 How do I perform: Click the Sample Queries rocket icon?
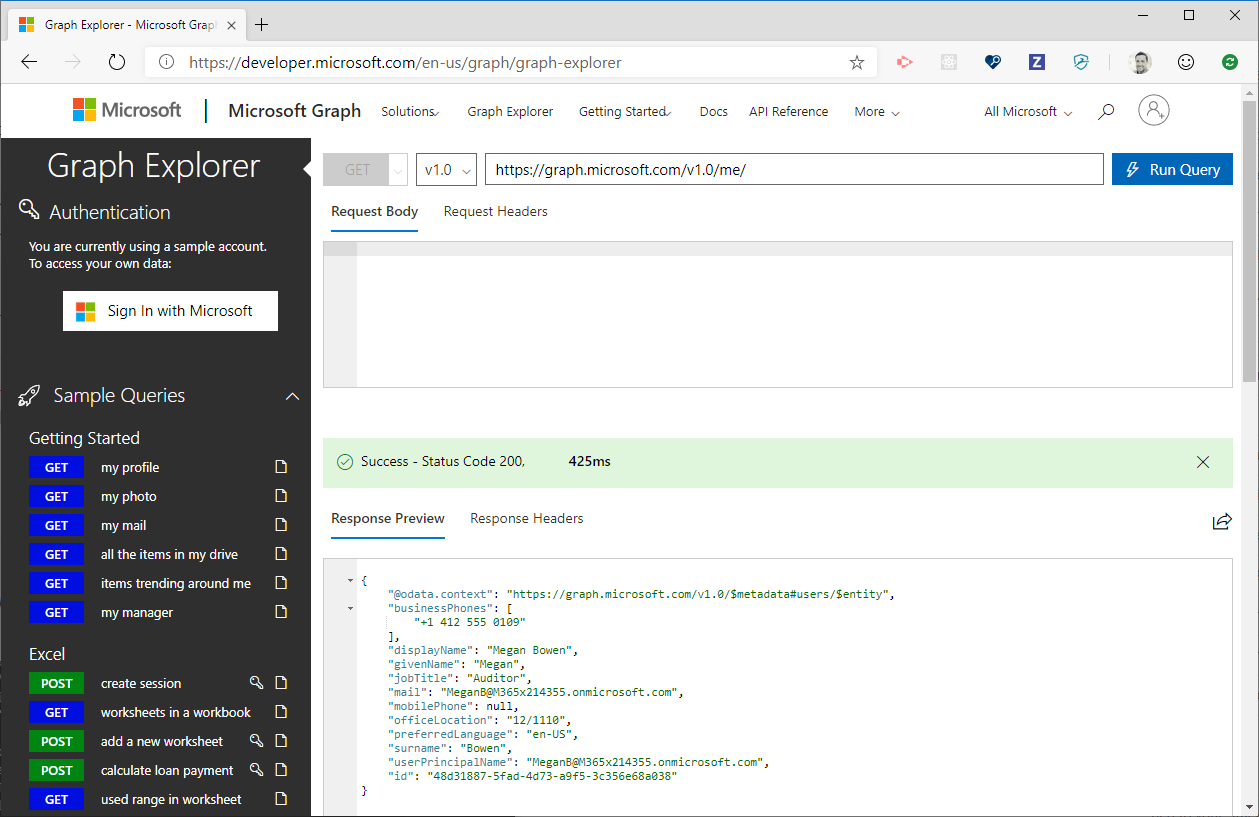(x=29, y=394)
